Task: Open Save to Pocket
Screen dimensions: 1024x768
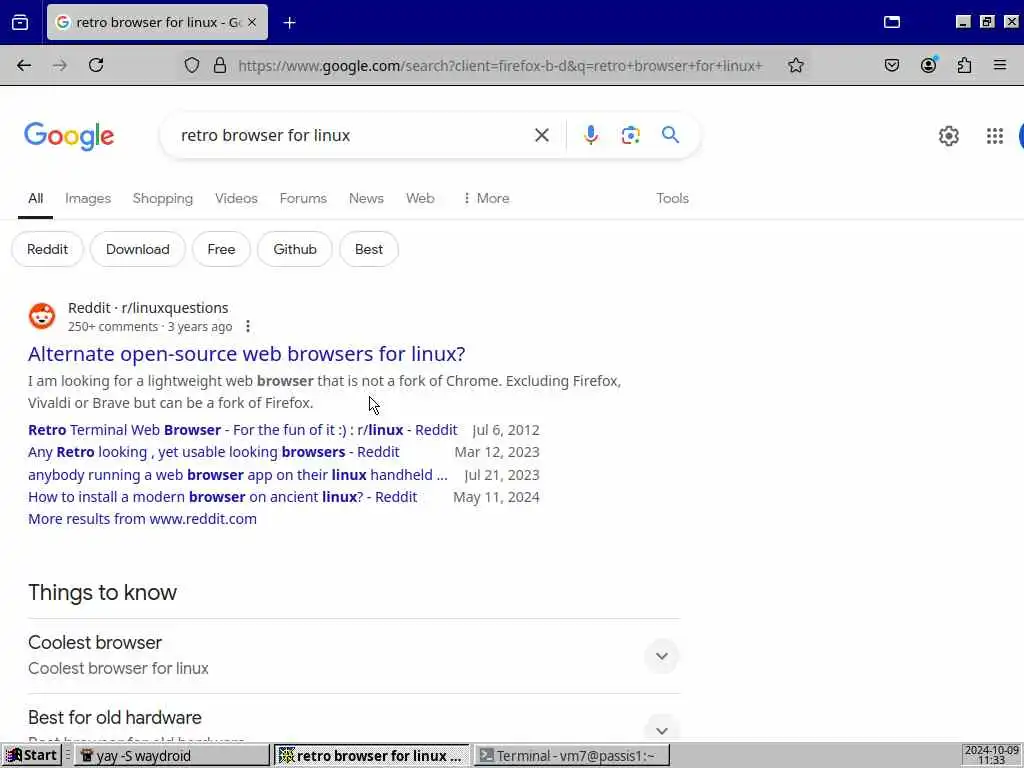Action: 892,65
